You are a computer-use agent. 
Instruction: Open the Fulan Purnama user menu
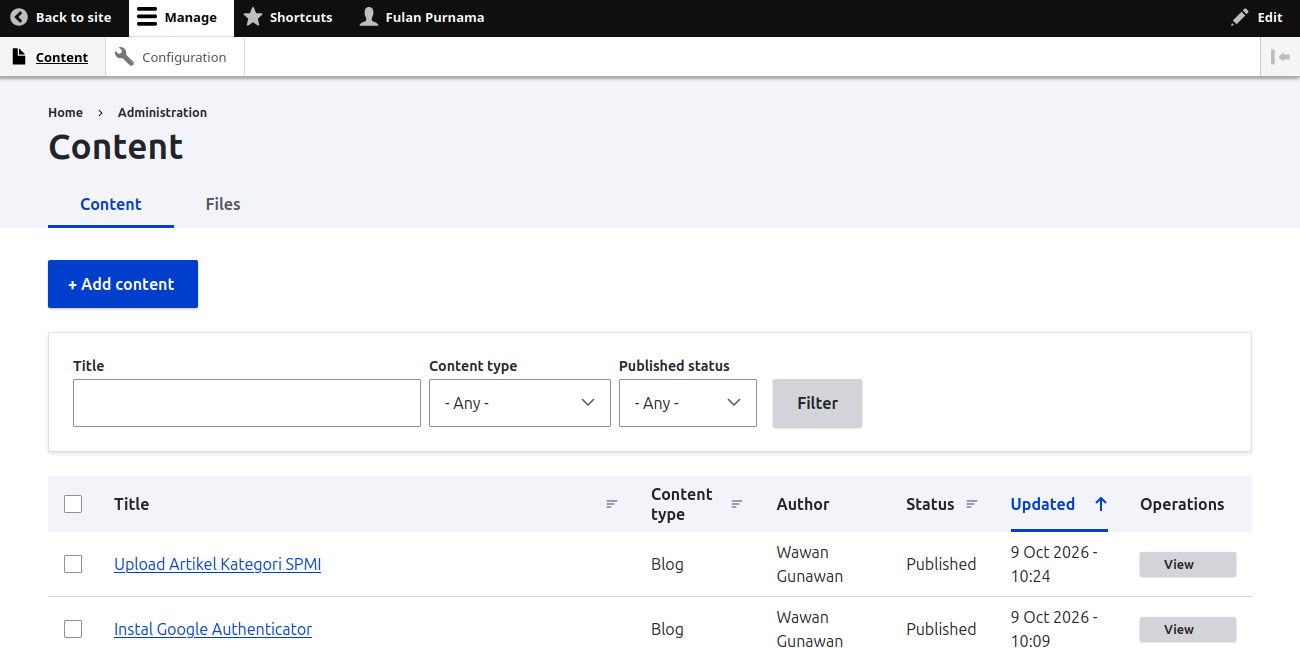(x=422, y=18)
